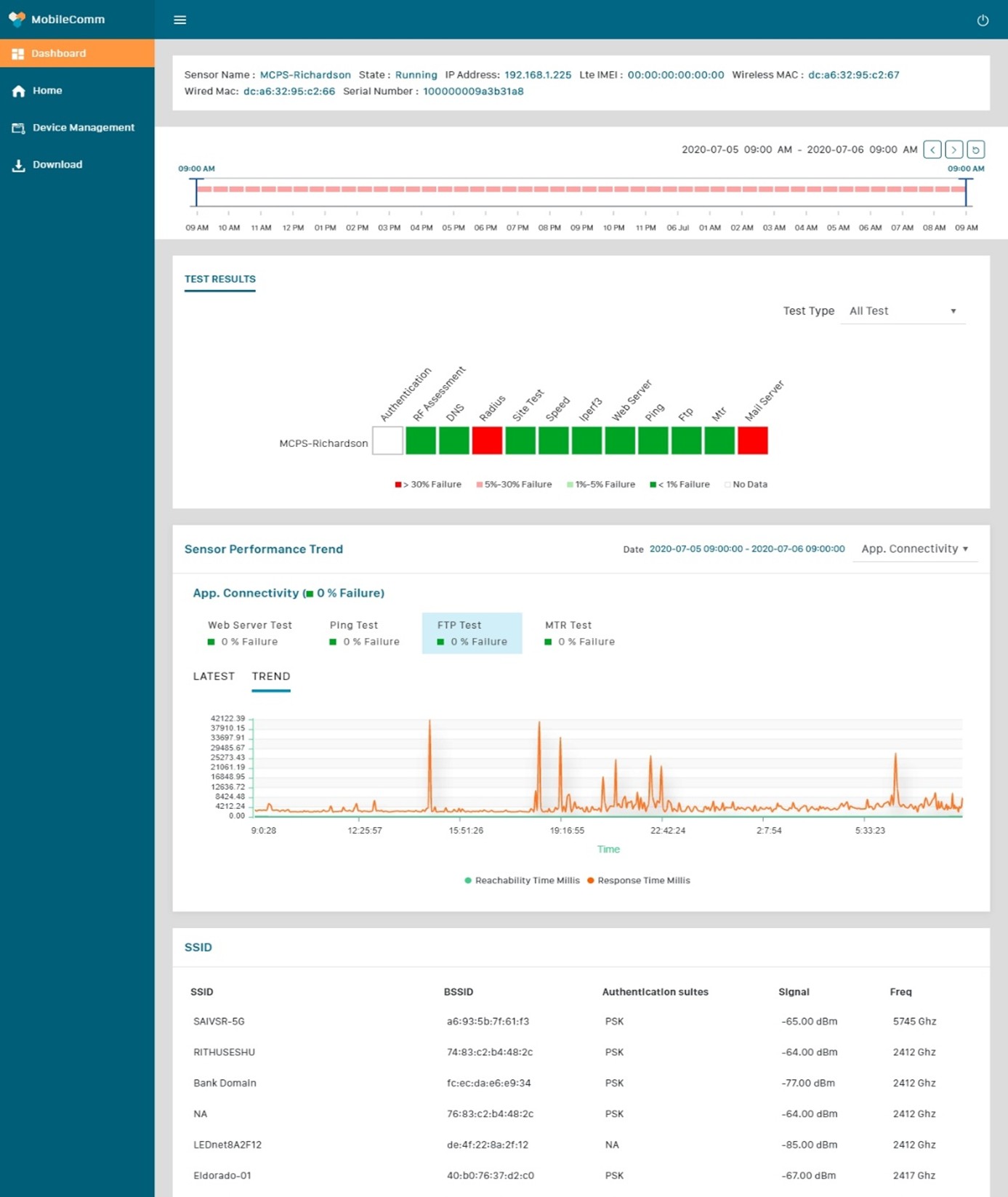Image resolution: width=1008 pixels, height=1197 pixels.
Task: Click the power logout icon
Action: [x=983, y=20]
